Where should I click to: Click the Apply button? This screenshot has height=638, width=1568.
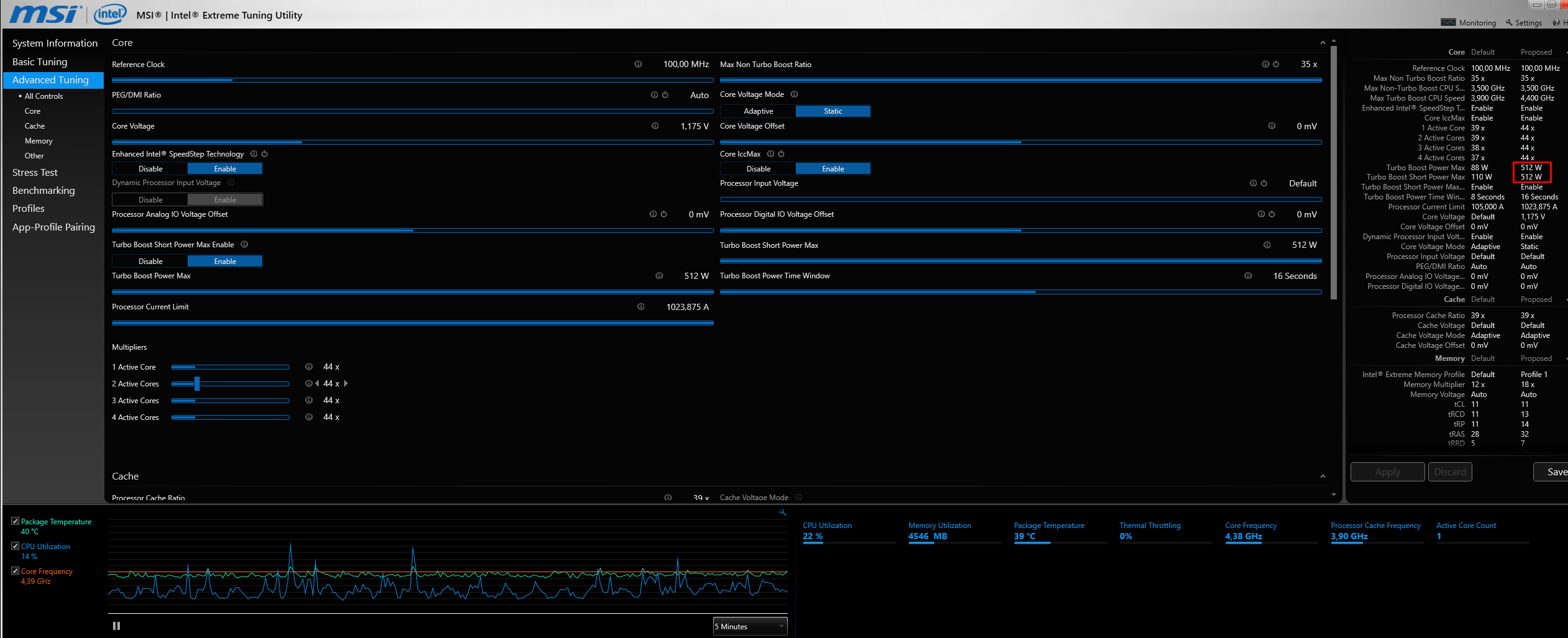point(1387,472)
